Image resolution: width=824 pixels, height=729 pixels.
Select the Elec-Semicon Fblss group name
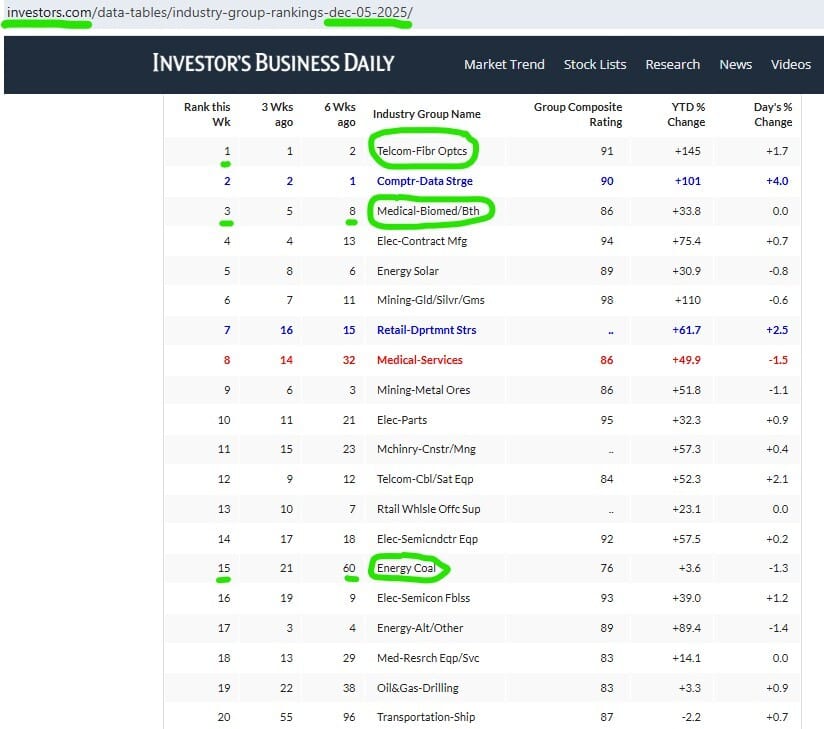tap(424, 598)
